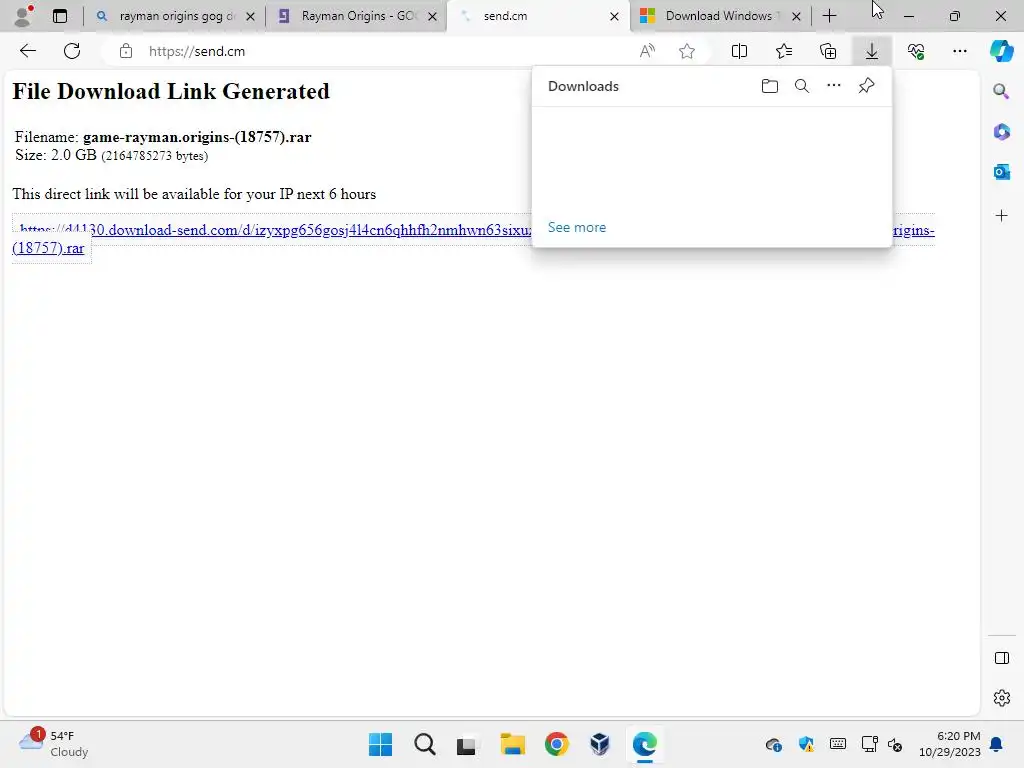Screen dimensions: 1024x768
Task: Open more options in Downloads panel
Action: (x=834, y=86)
